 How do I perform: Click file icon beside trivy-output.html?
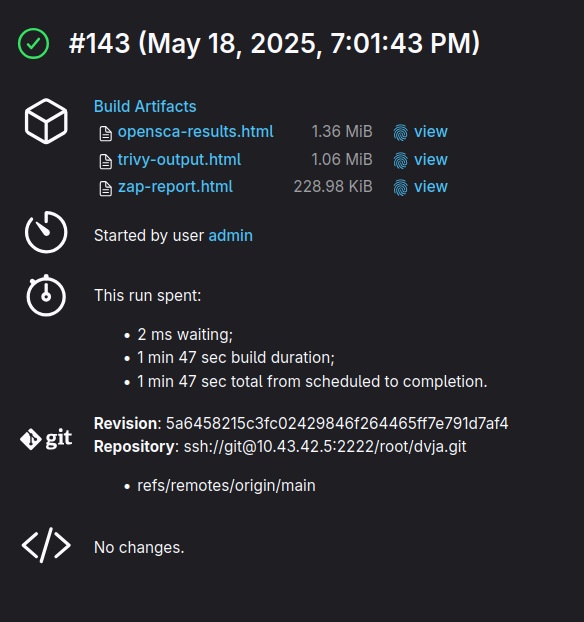pos(106,161)
